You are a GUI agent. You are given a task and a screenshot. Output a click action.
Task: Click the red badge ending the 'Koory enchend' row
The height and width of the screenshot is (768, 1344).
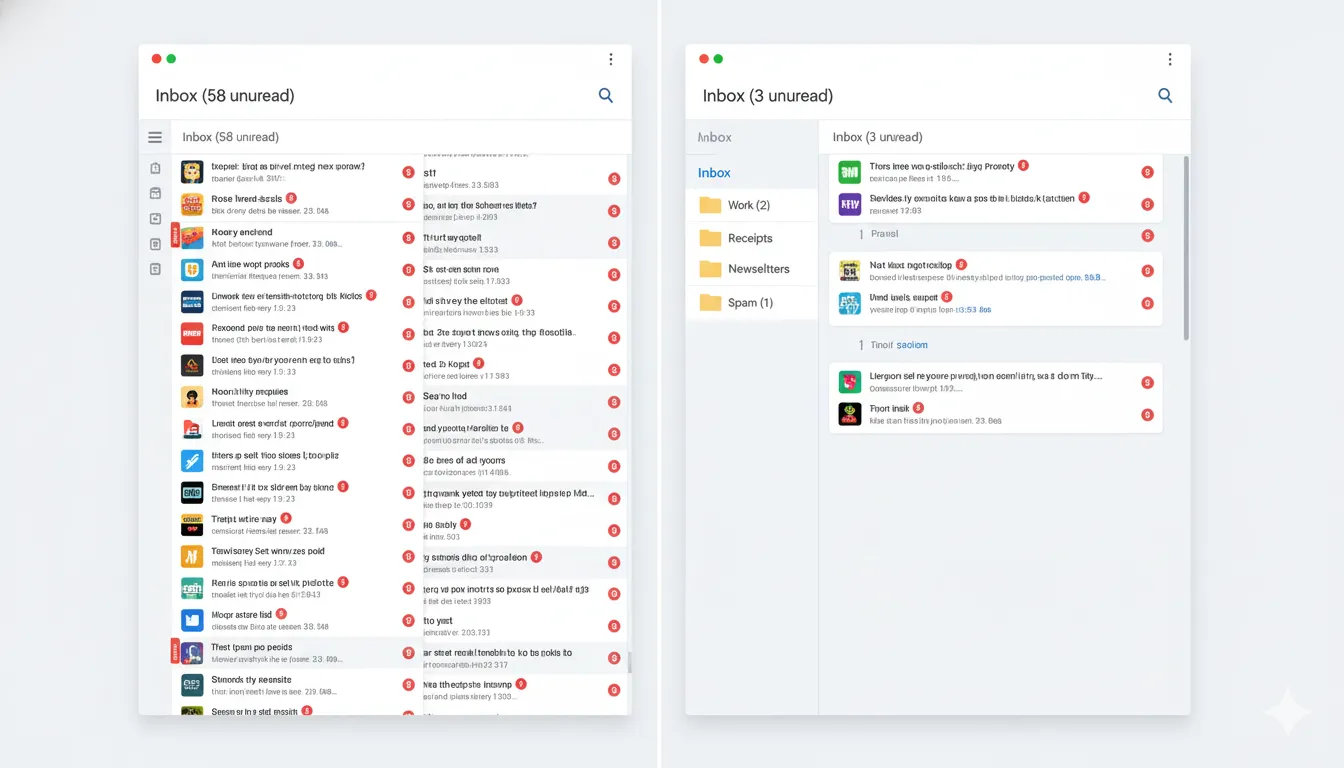coord(408,238)
